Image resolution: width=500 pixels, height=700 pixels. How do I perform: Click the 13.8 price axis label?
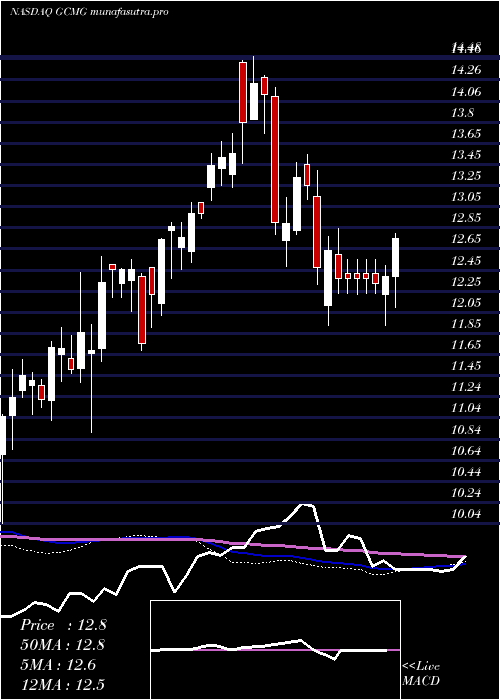[x=463, y=113]
